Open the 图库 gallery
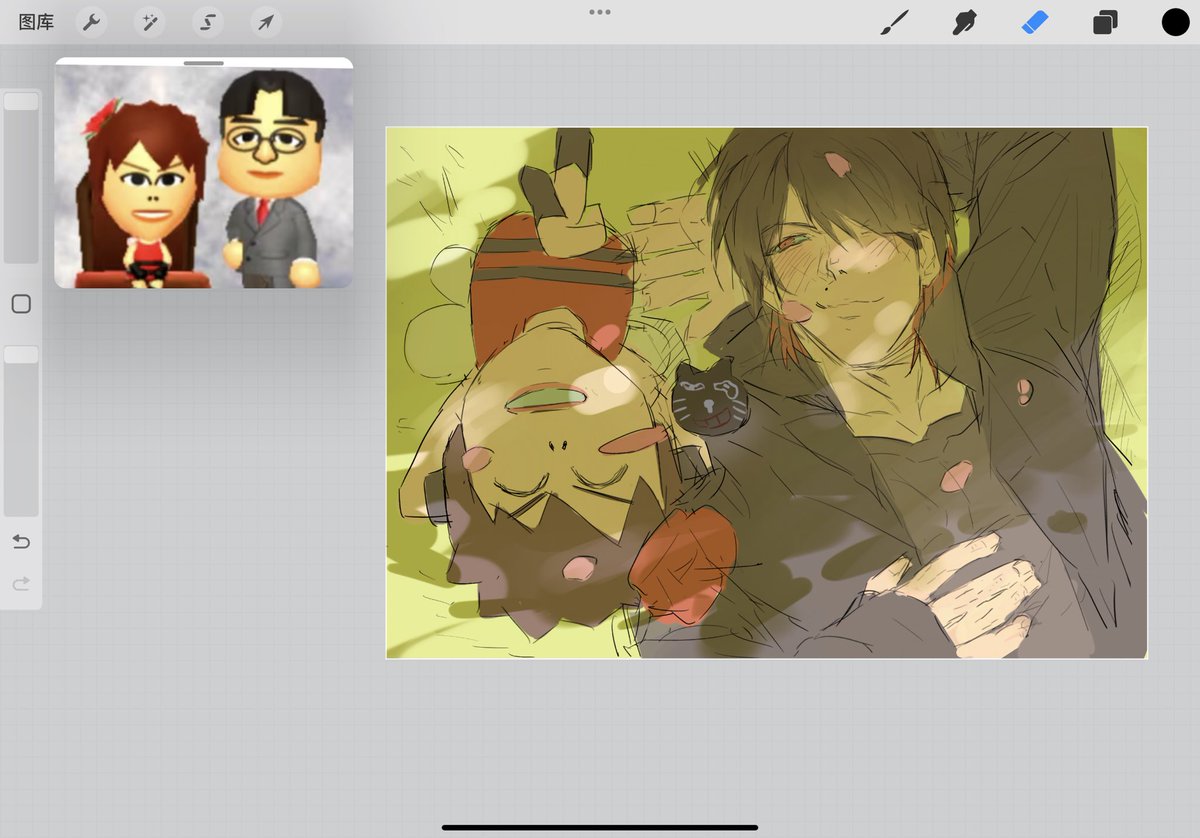This screenshot has width=1200, height=838. click(x=36, y=22)
